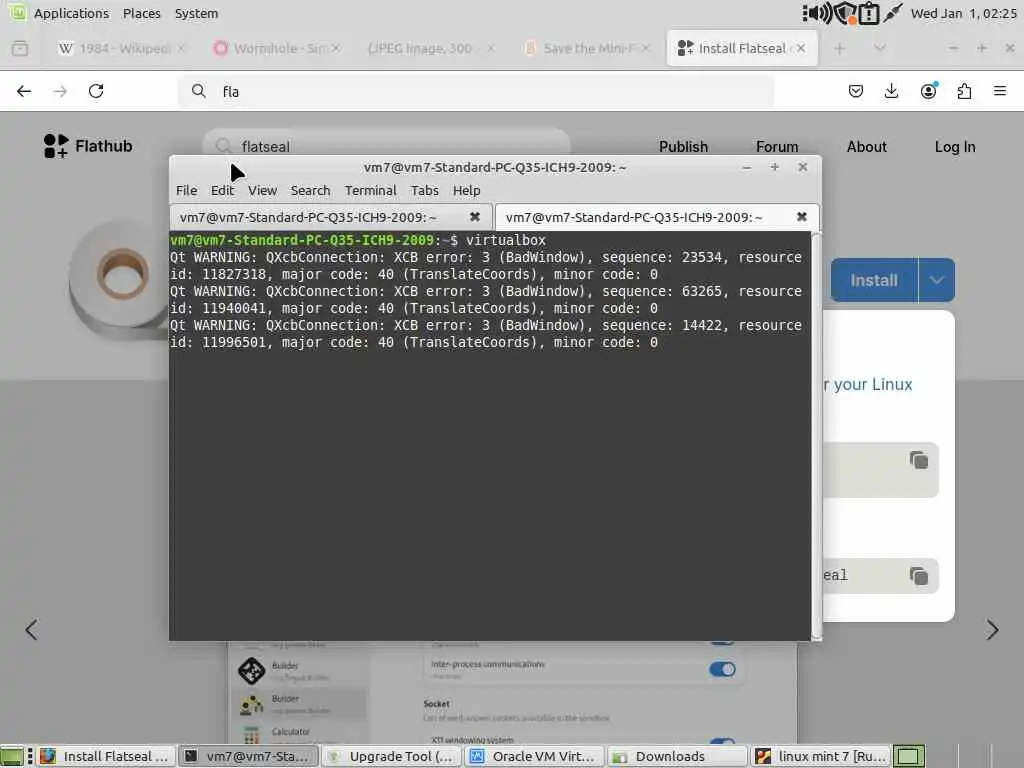Switch to the Save the Mini browser tab
The width and height of the screenshot is (1024, 768).
(586, 48)
